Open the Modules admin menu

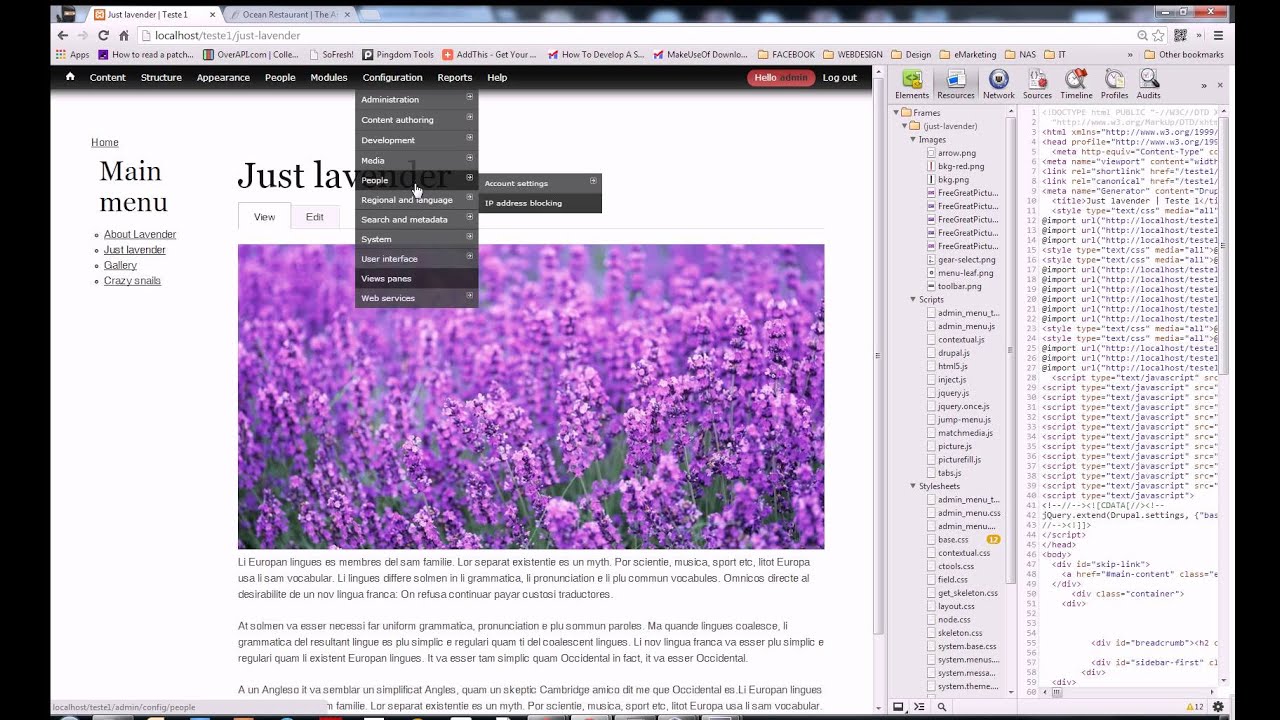329,77
